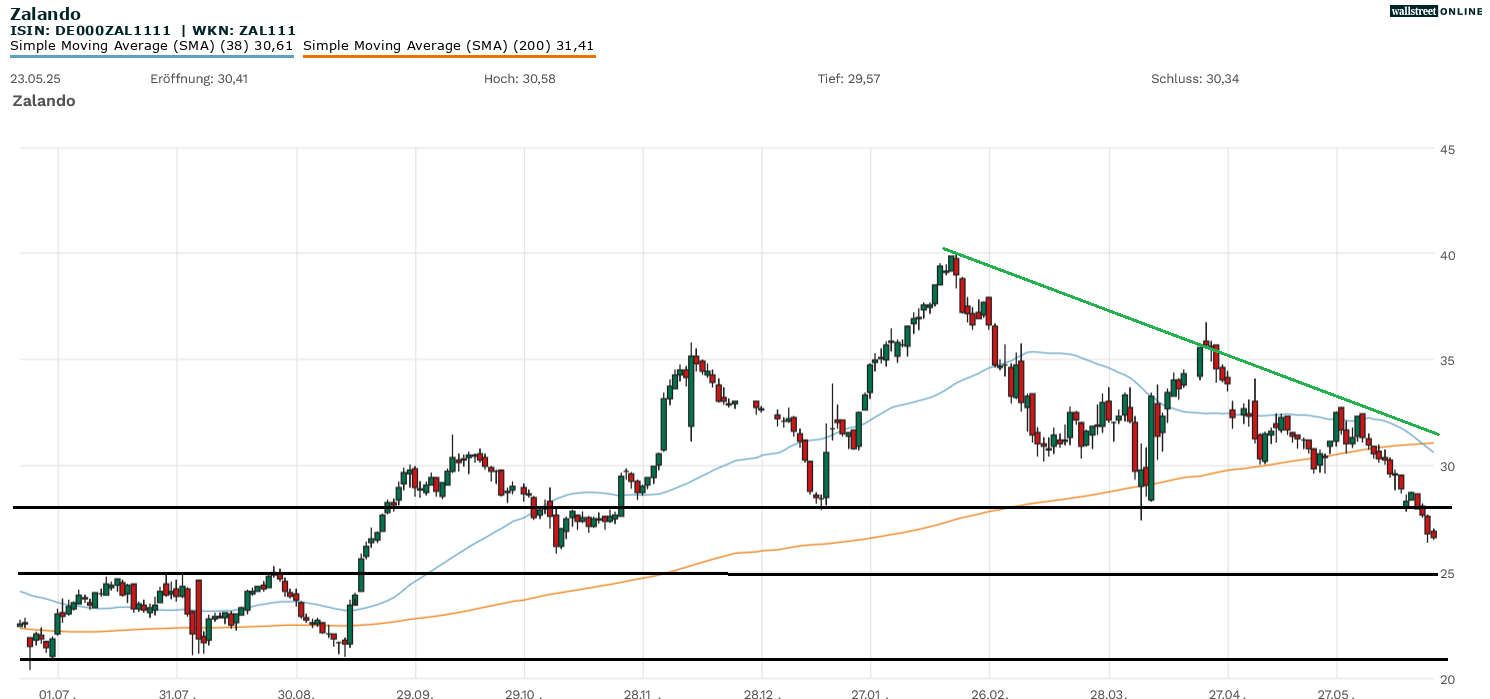Click the Eröffnung: 30,41 value
Viewport: 1490px width, 699px height.
199,79
